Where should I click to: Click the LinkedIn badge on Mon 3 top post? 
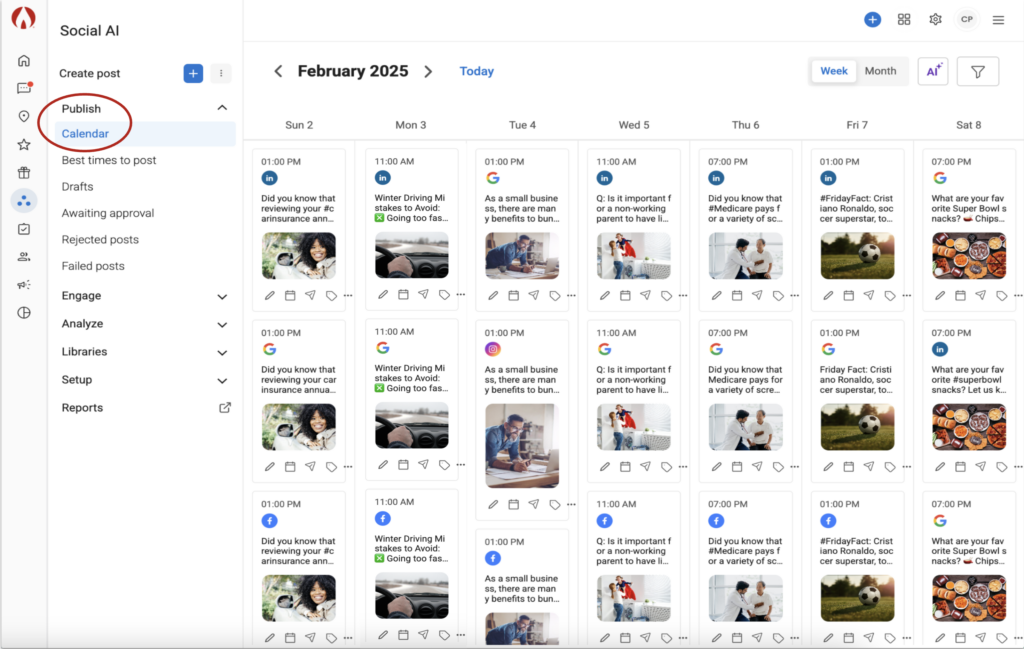click(x=383, y=178)
